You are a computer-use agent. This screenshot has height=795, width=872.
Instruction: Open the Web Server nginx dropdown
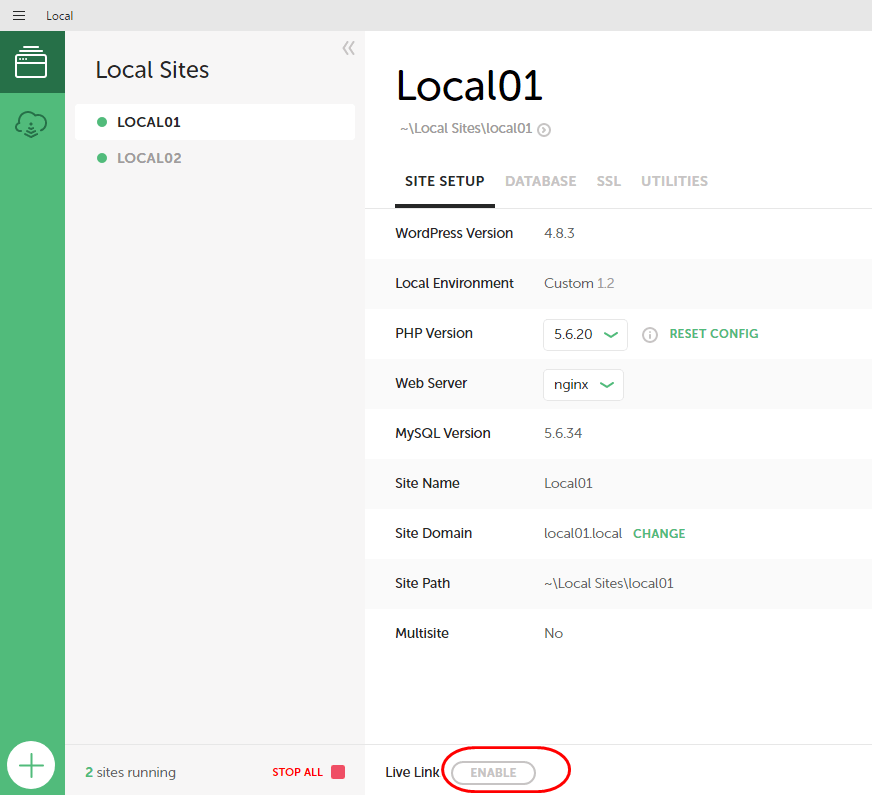point(583,385)
